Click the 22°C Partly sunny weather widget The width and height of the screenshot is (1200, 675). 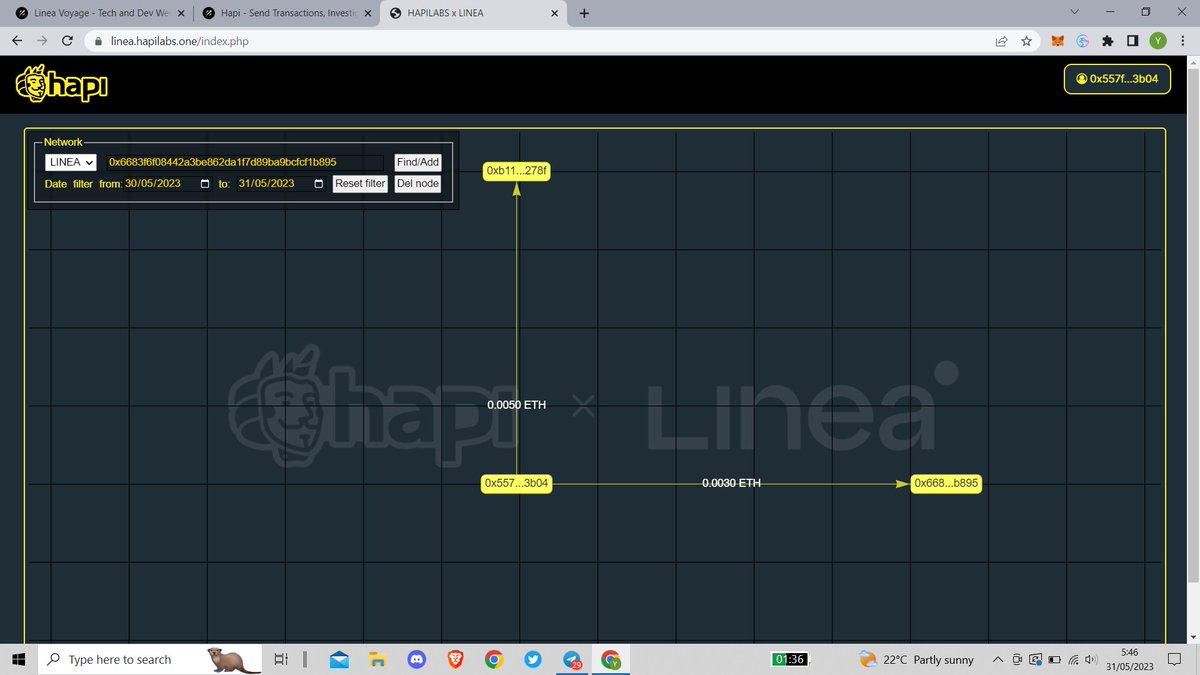(916, 660)
